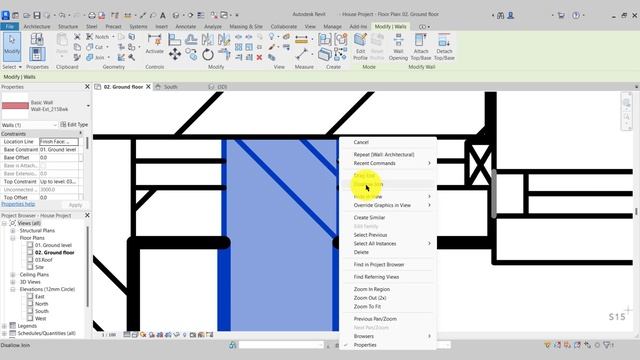Image resolution: width=640 pixels, height=360 pixels.
Task: Toggle the 02. Ground floor view box
Action: [x=30, y=252]
